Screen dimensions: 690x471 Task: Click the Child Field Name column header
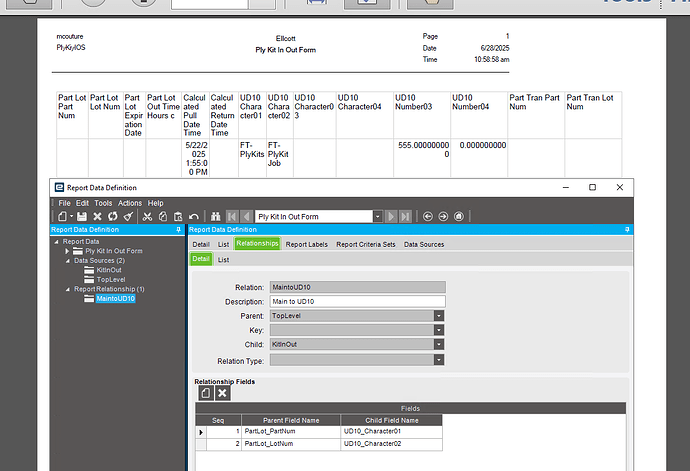pyautogui.click(x=391, y=420)
